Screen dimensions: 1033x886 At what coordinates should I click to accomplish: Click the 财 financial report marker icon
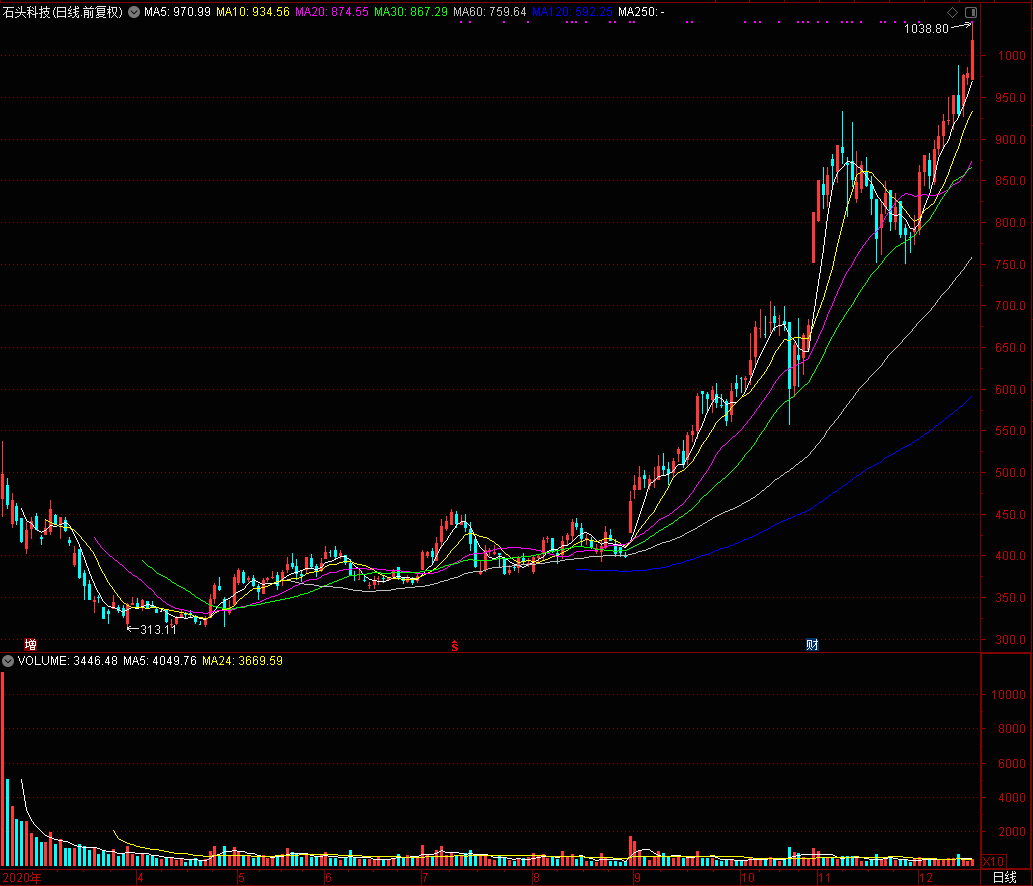pyautogui.click(x=812, y=644)
